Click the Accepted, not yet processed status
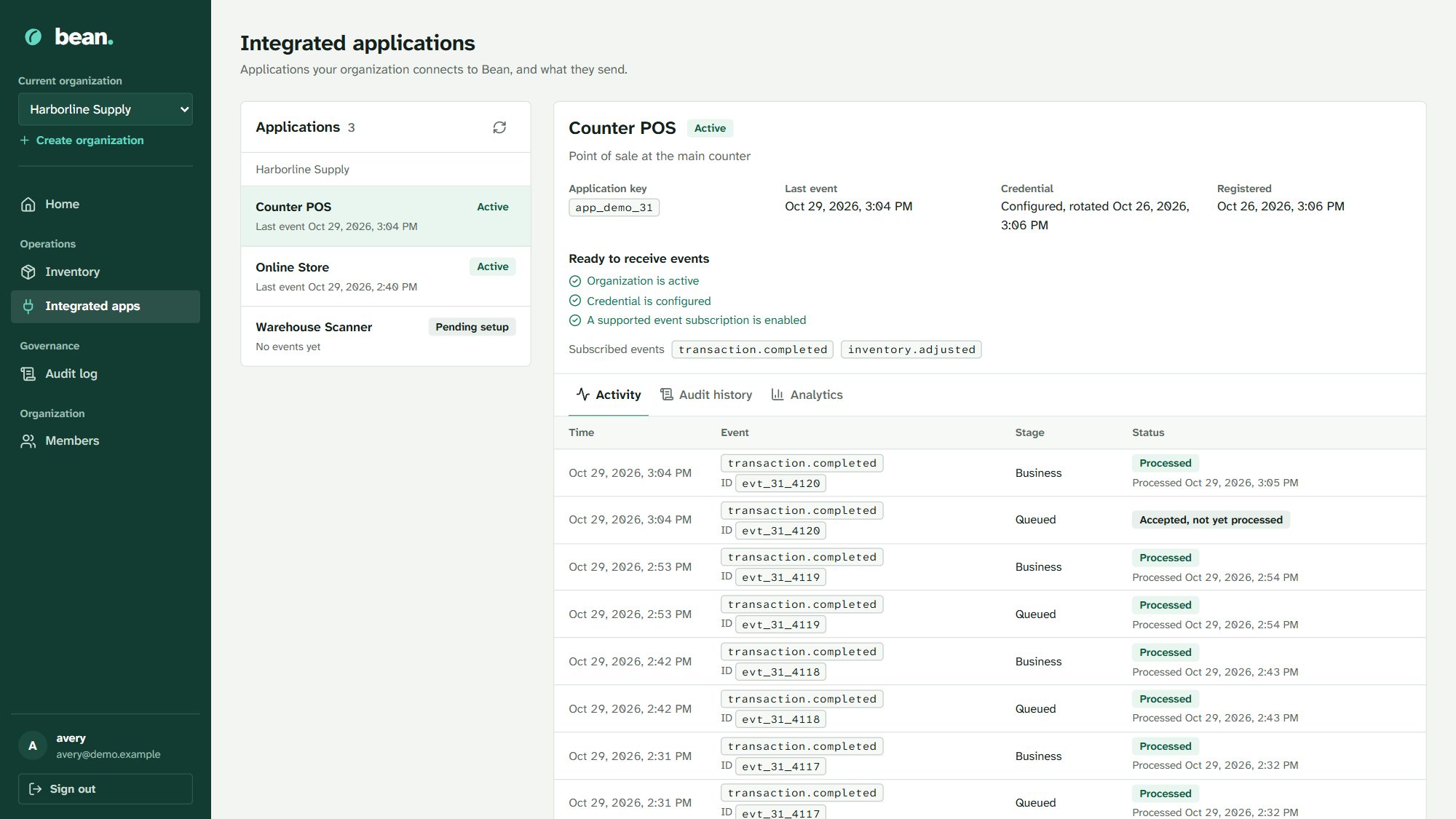 click(x=1211, y=520)
